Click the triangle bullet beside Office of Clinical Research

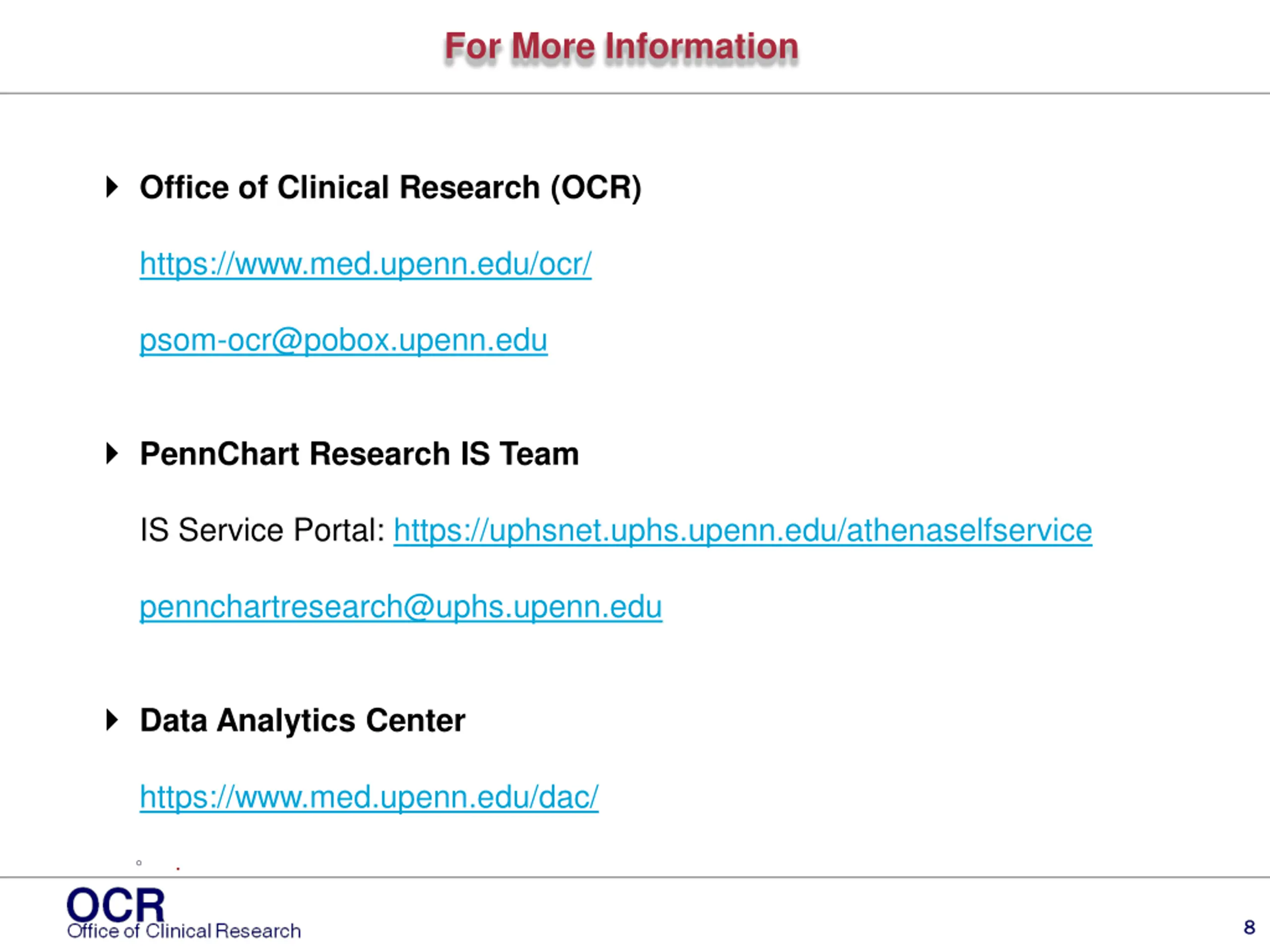click(112, 187)
